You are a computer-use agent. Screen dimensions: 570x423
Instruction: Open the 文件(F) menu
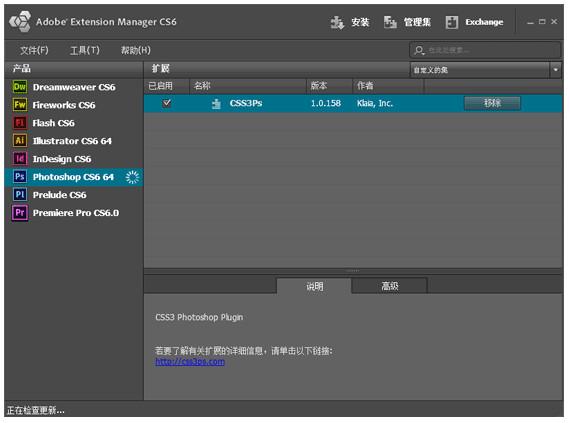tap(34, 50)
